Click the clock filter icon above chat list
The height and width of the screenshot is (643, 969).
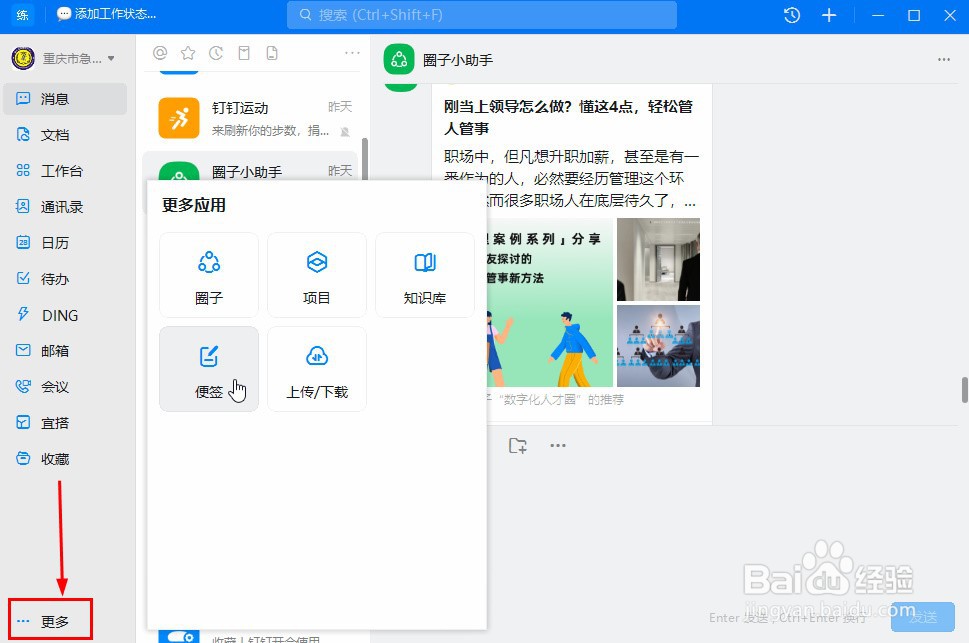(x=216, y=53)
